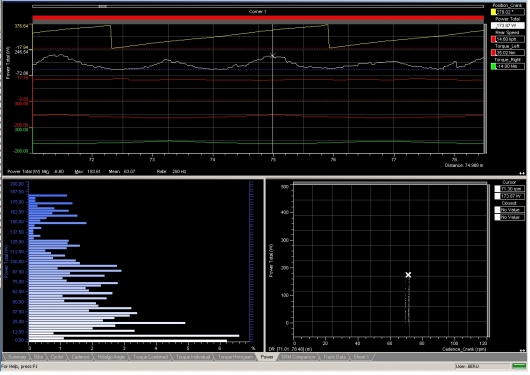
Task: Click the Power Total histogram axis label
Action: click(x=6, y=261)
